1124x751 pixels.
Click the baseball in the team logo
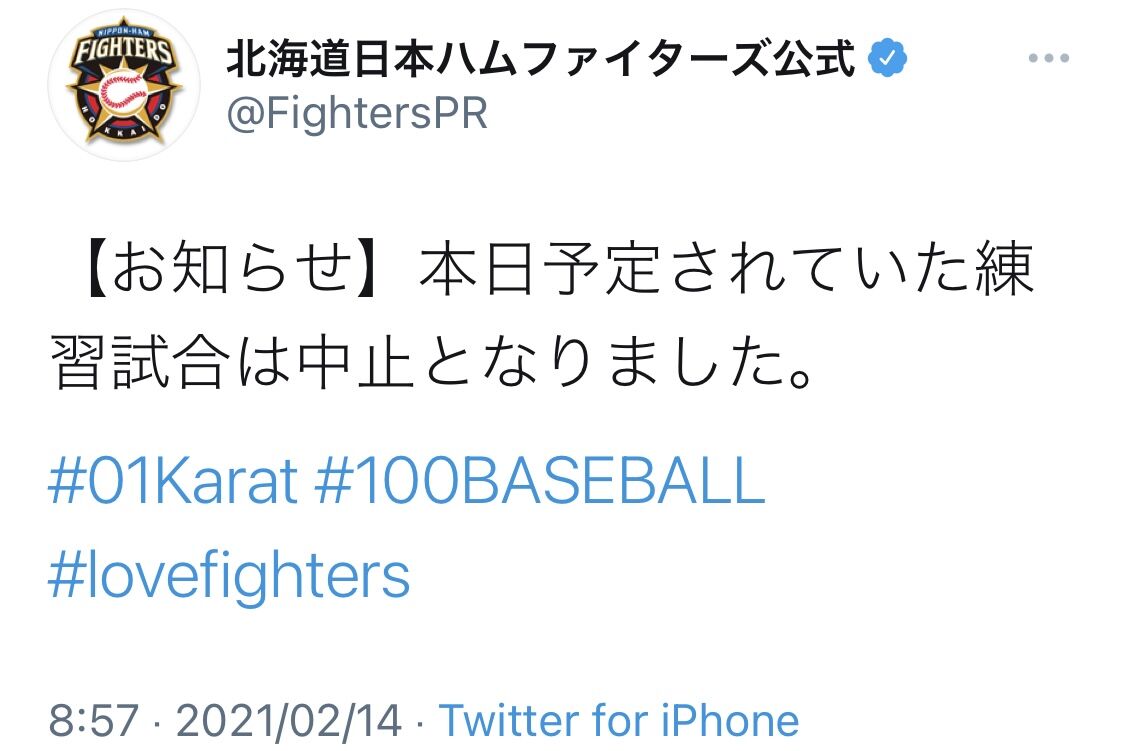[x=125, y=95]
